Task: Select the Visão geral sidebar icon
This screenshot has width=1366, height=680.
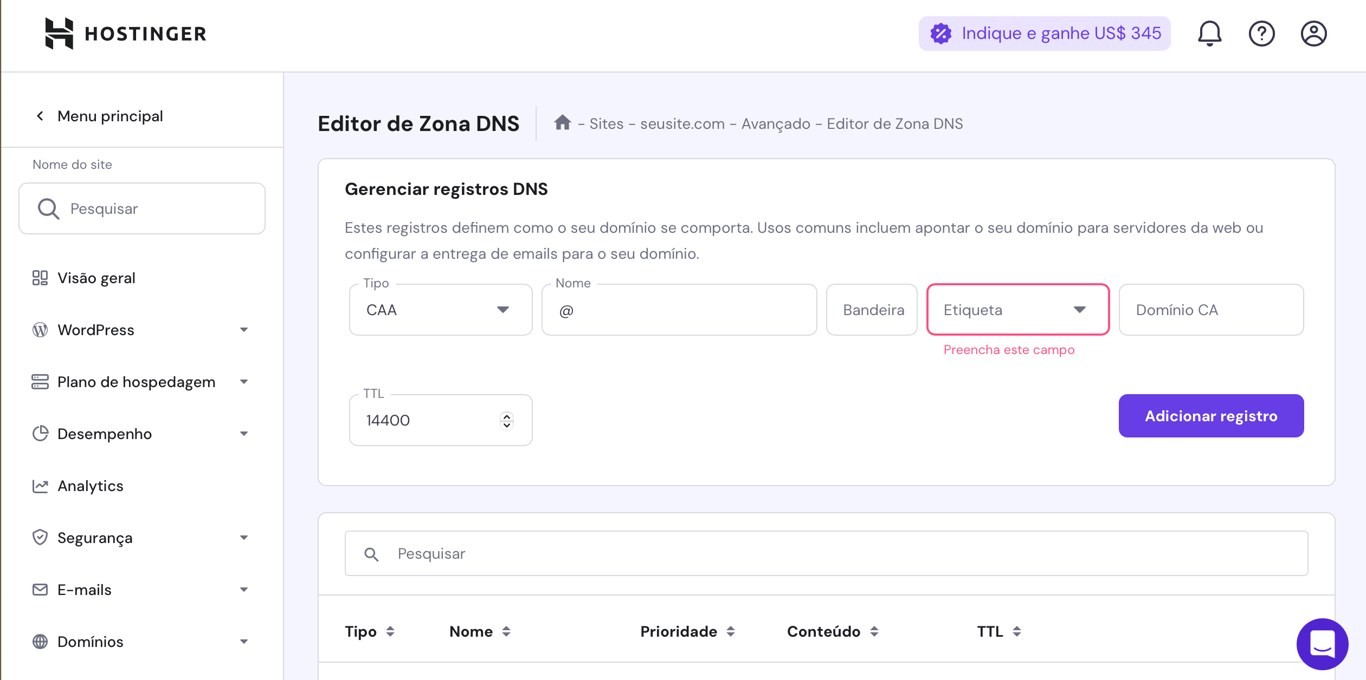Action: 39,277
